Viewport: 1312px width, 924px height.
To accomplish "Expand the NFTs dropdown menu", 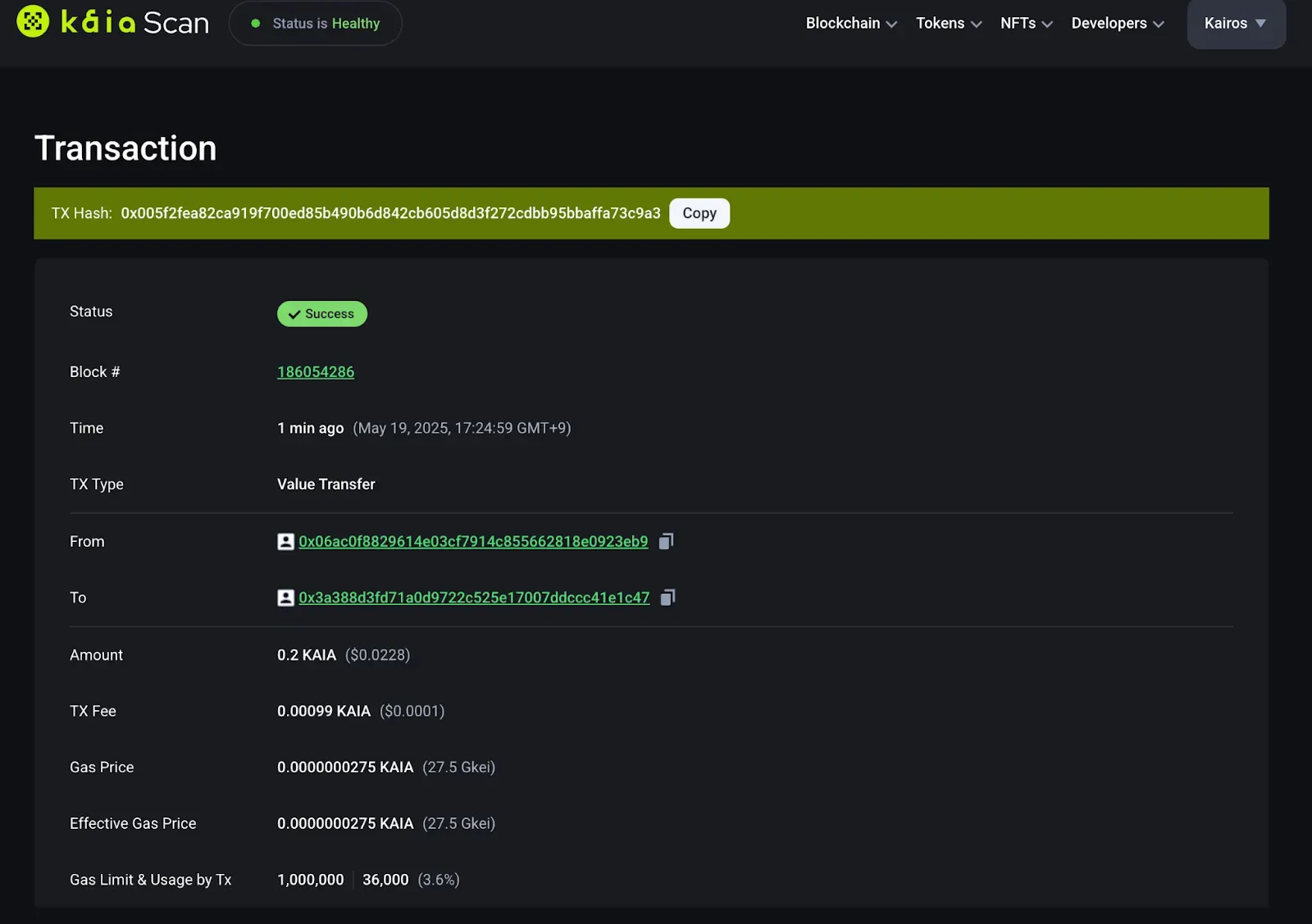I will (1025, 24).
